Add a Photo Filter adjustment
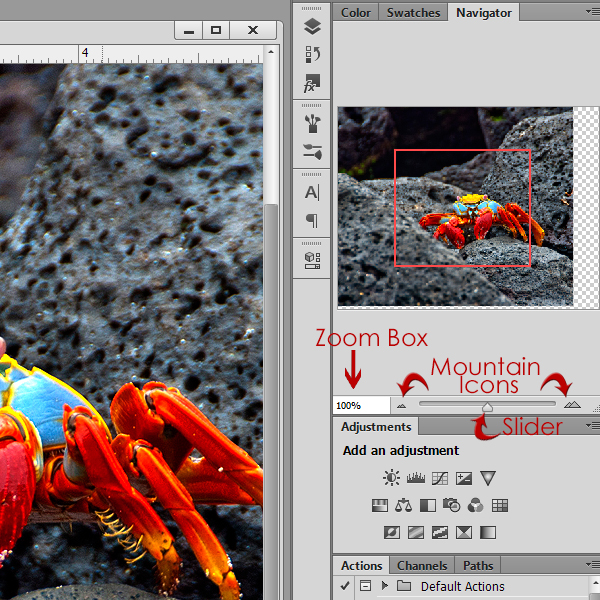 coord(452,505)
